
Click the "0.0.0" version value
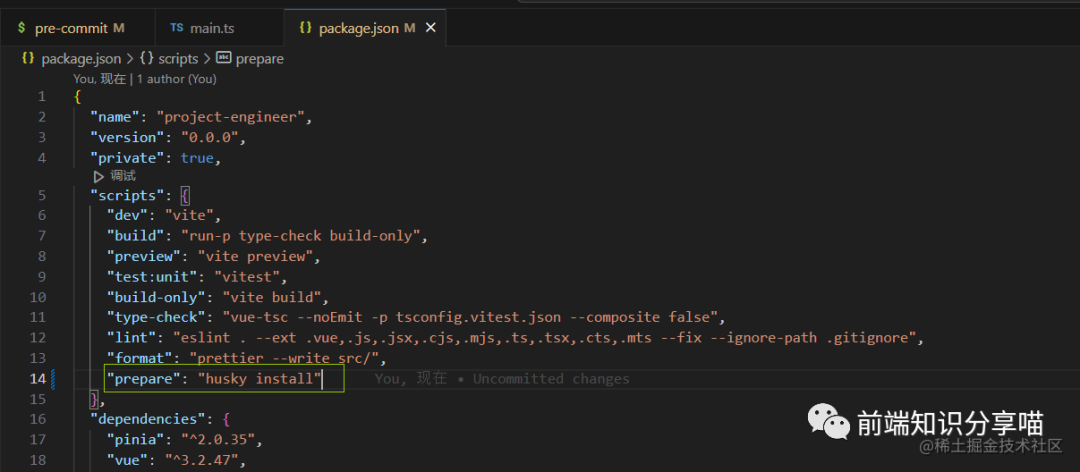209,137
